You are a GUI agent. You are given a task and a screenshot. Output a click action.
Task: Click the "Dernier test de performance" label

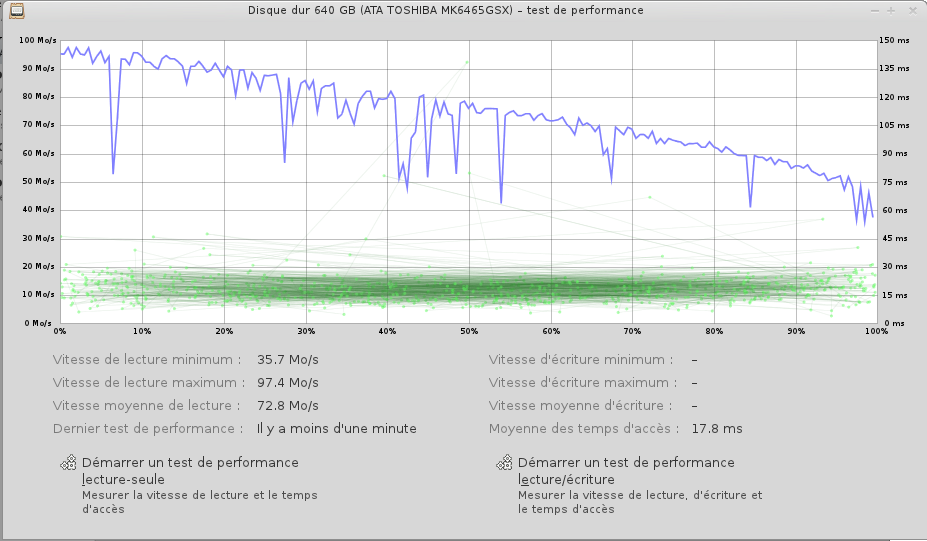pyautogui.click(x=148, y=428)
